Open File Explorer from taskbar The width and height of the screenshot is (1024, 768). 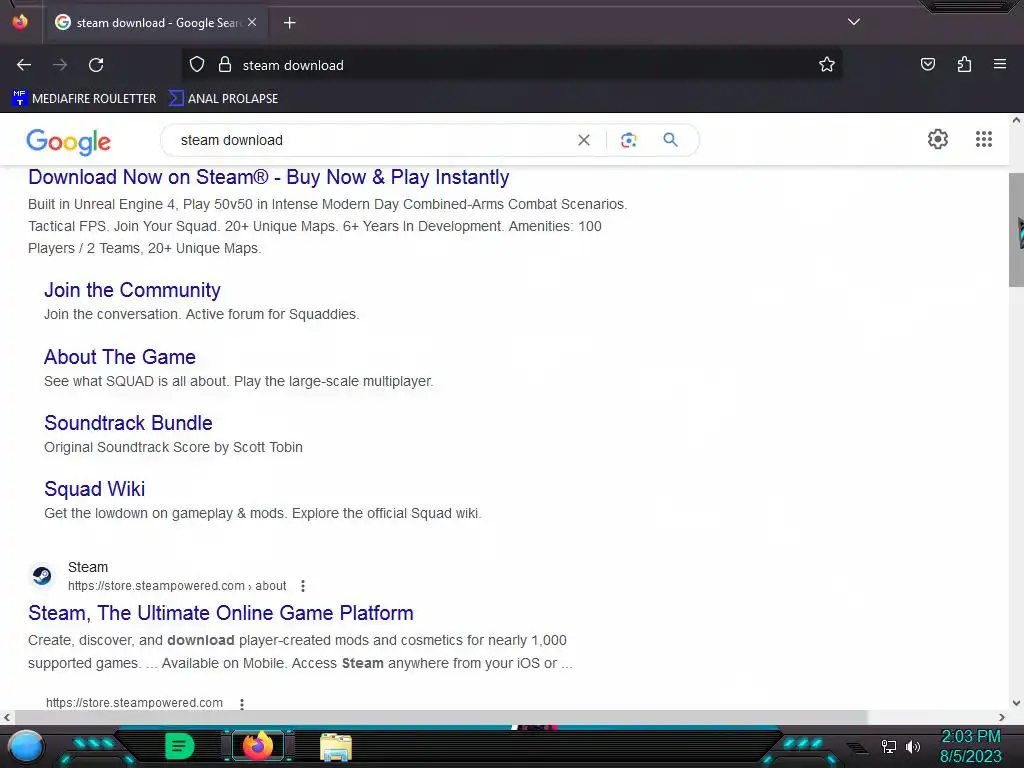(336, 747)
